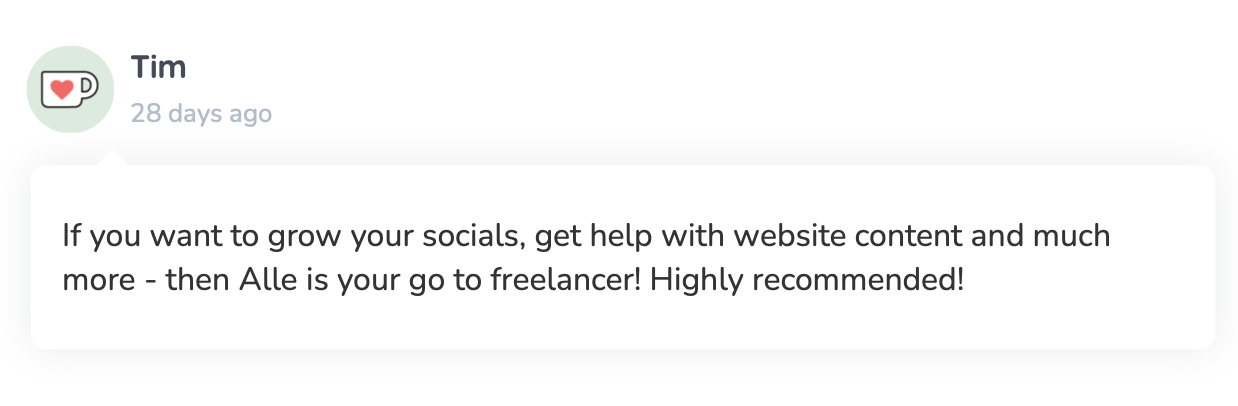The width and height of the screenshot is (1238, 406).
Task: Click the coffee cup avatar icon
Action: 69,90
